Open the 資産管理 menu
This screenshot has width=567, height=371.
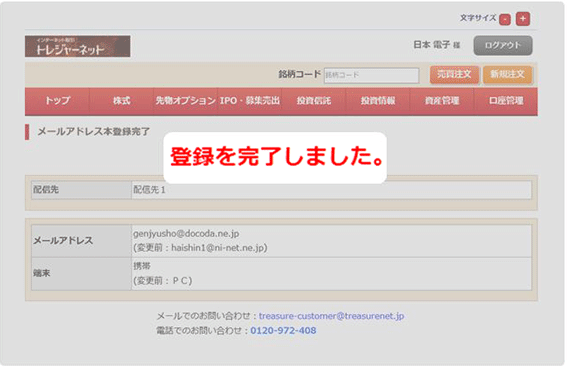click(x=442, y=101)
